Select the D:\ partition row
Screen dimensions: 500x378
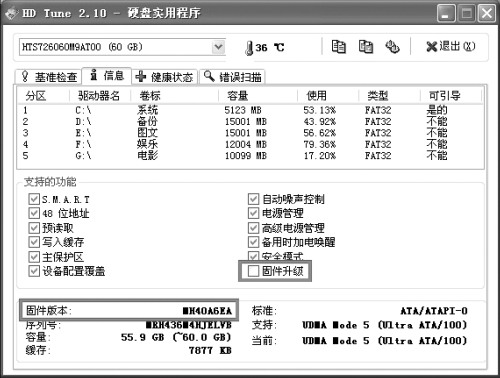[x=250, y=122]
